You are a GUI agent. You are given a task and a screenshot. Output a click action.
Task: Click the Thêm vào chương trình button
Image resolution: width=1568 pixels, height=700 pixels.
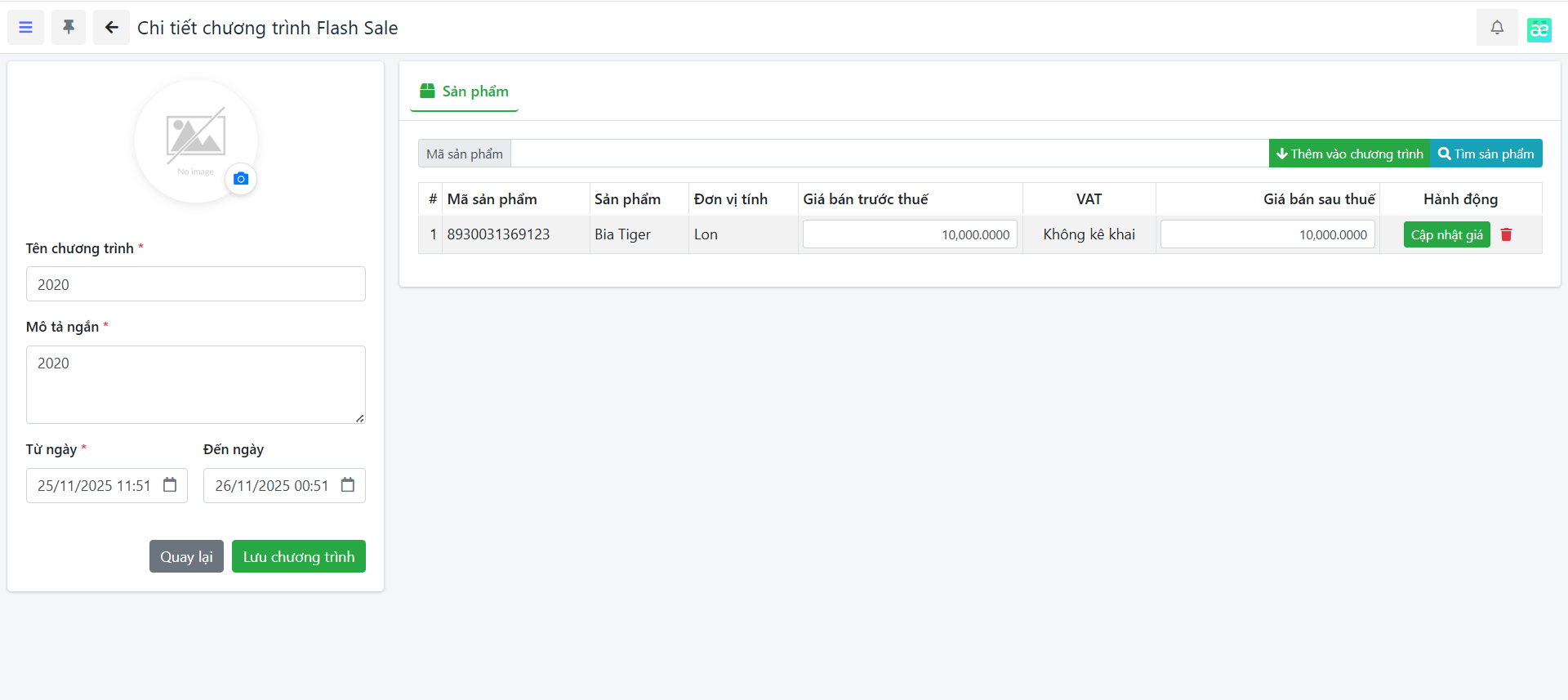[x=1349, y=154]
